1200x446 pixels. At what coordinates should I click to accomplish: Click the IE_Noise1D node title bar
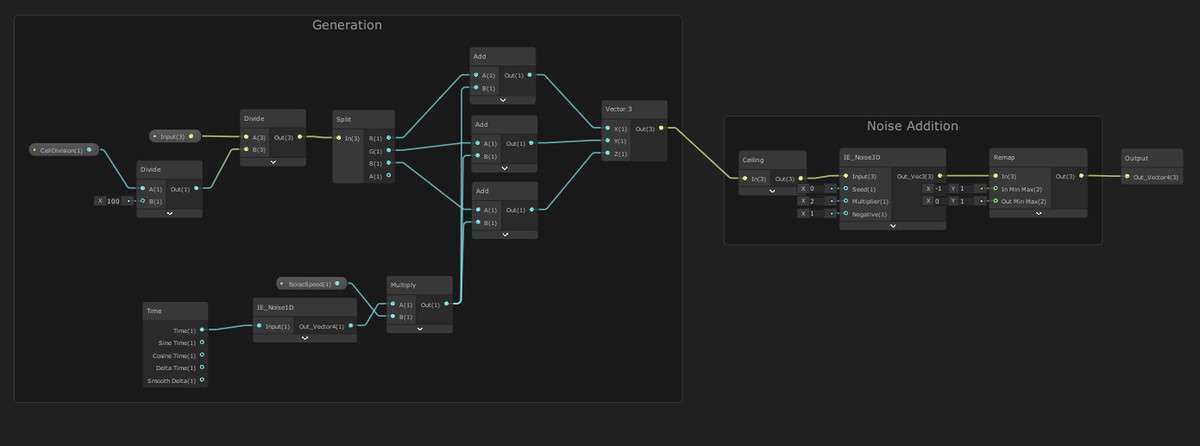click(x=304, y=307)
